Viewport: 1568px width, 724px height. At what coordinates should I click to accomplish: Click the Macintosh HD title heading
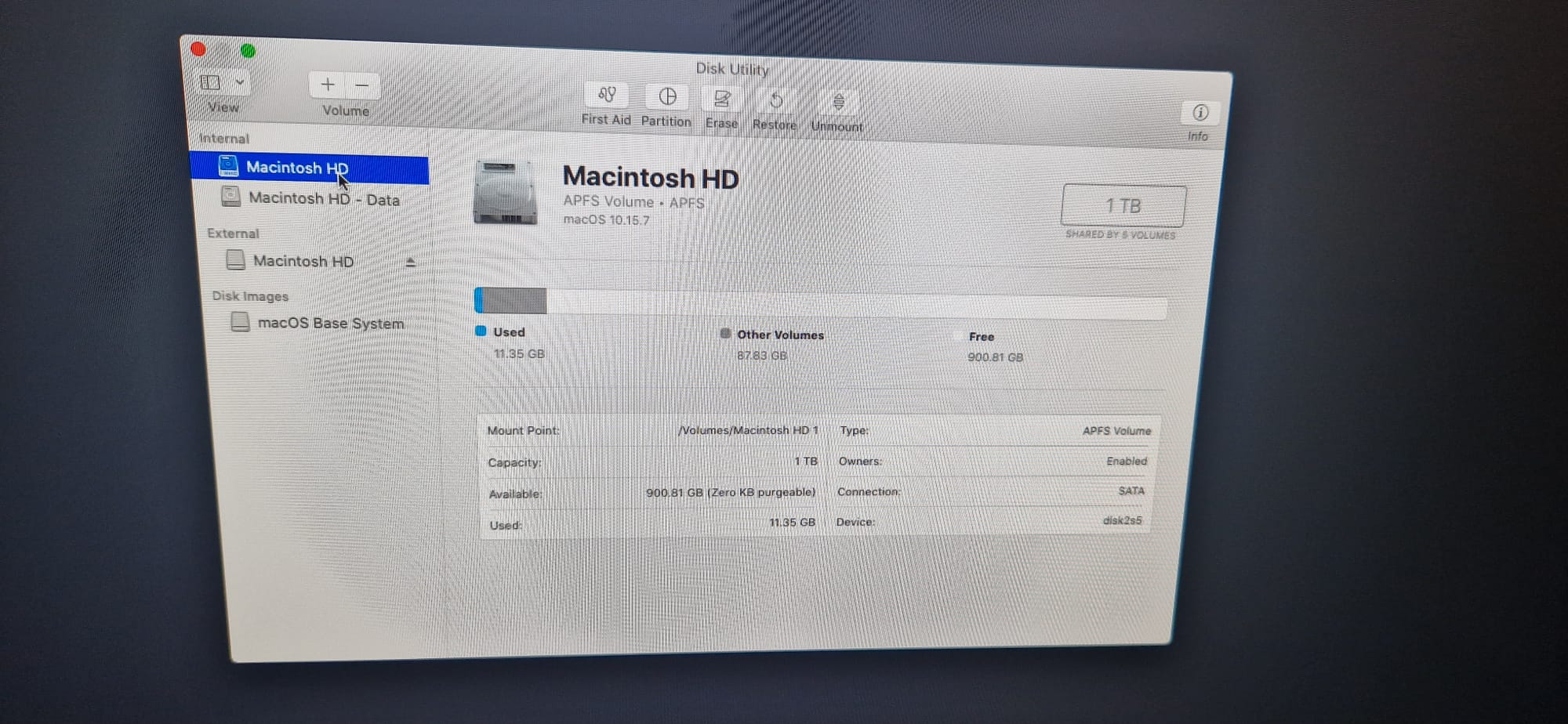tap(651, 178)
